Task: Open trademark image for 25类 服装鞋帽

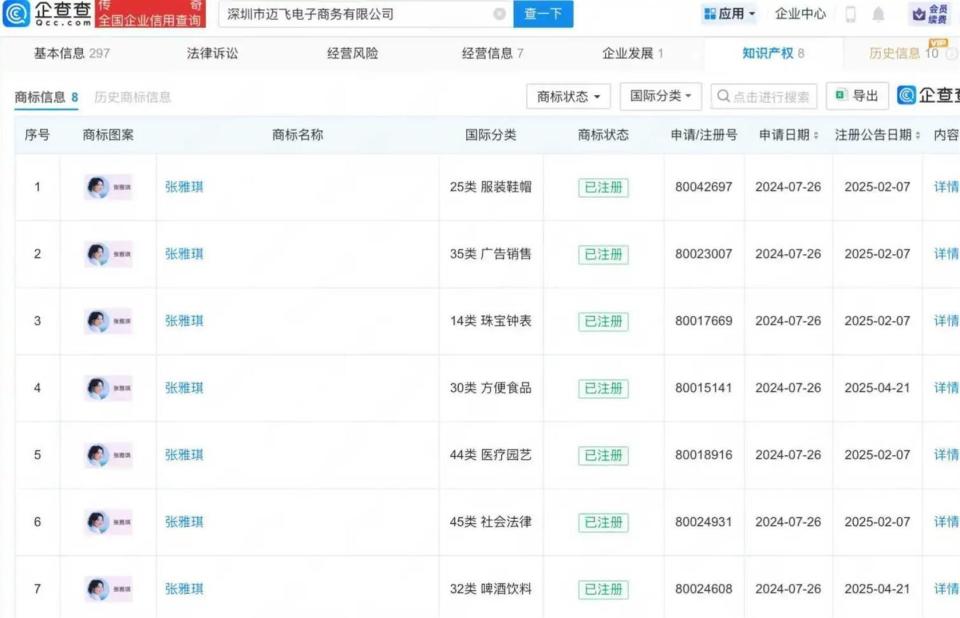Action: pyautogui.click(x=108, y=187)
